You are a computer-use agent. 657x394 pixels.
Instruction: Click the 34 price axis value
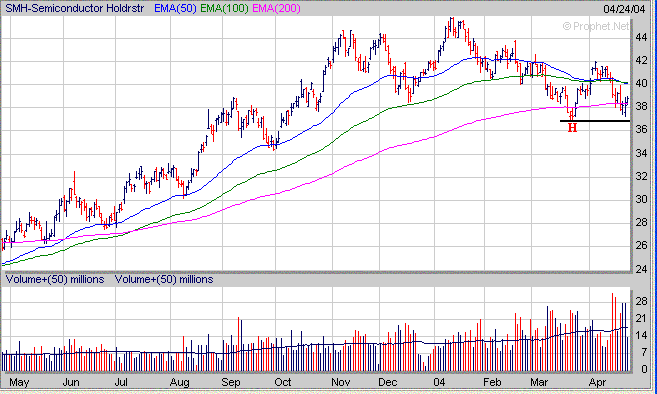(x=641, y=153)
